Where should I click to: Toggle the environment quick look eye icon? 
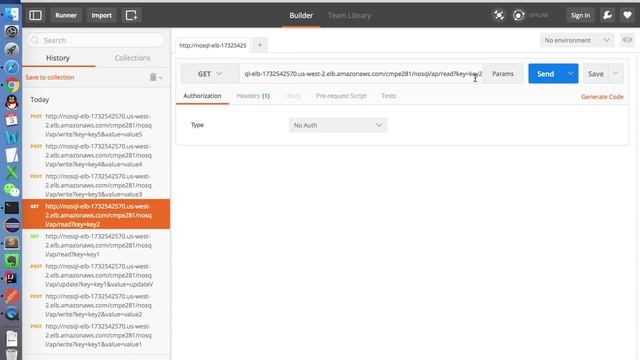pos(627,40)
